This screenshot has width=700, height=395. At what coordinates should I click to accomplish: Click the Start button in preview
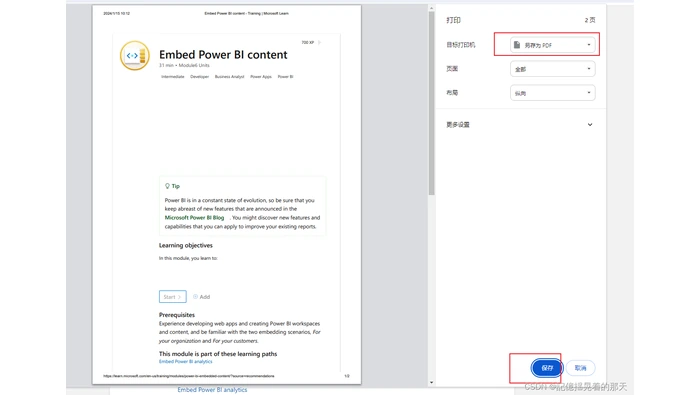172,297
